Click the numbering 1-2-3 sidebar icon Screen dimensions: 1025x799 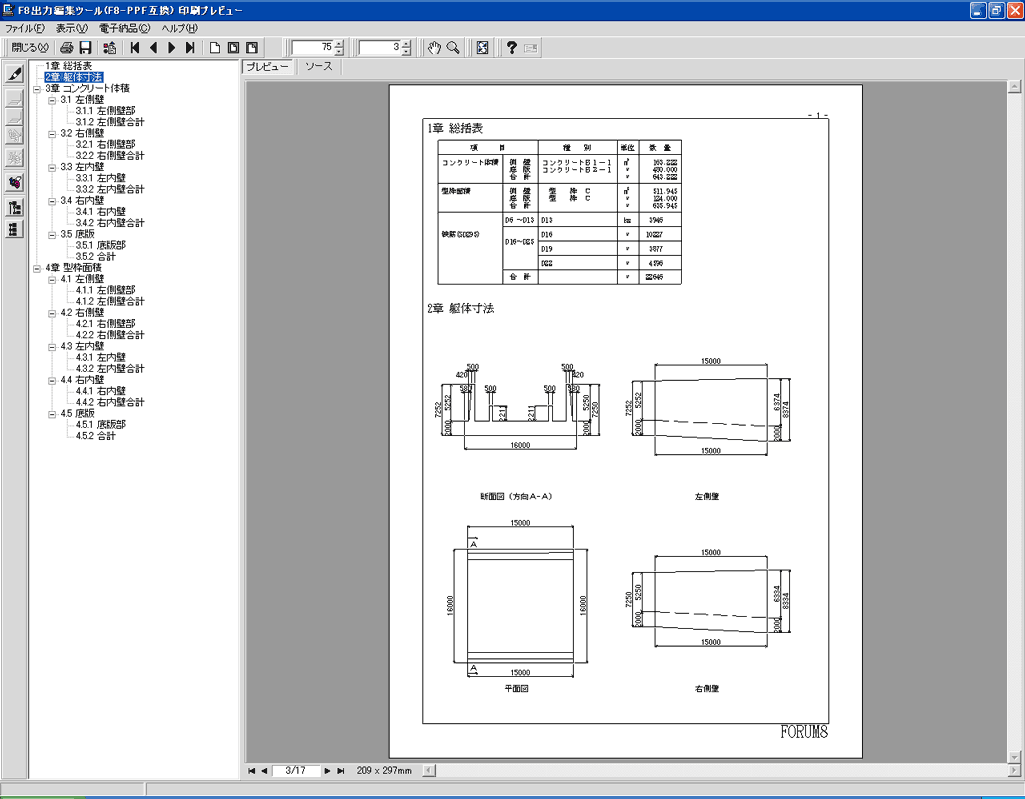click(15, 182)
